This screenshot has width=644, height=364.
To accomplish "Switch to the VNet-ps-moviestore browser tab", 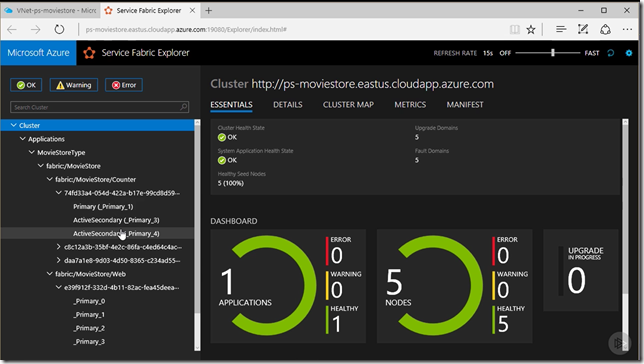I will 50,11.
